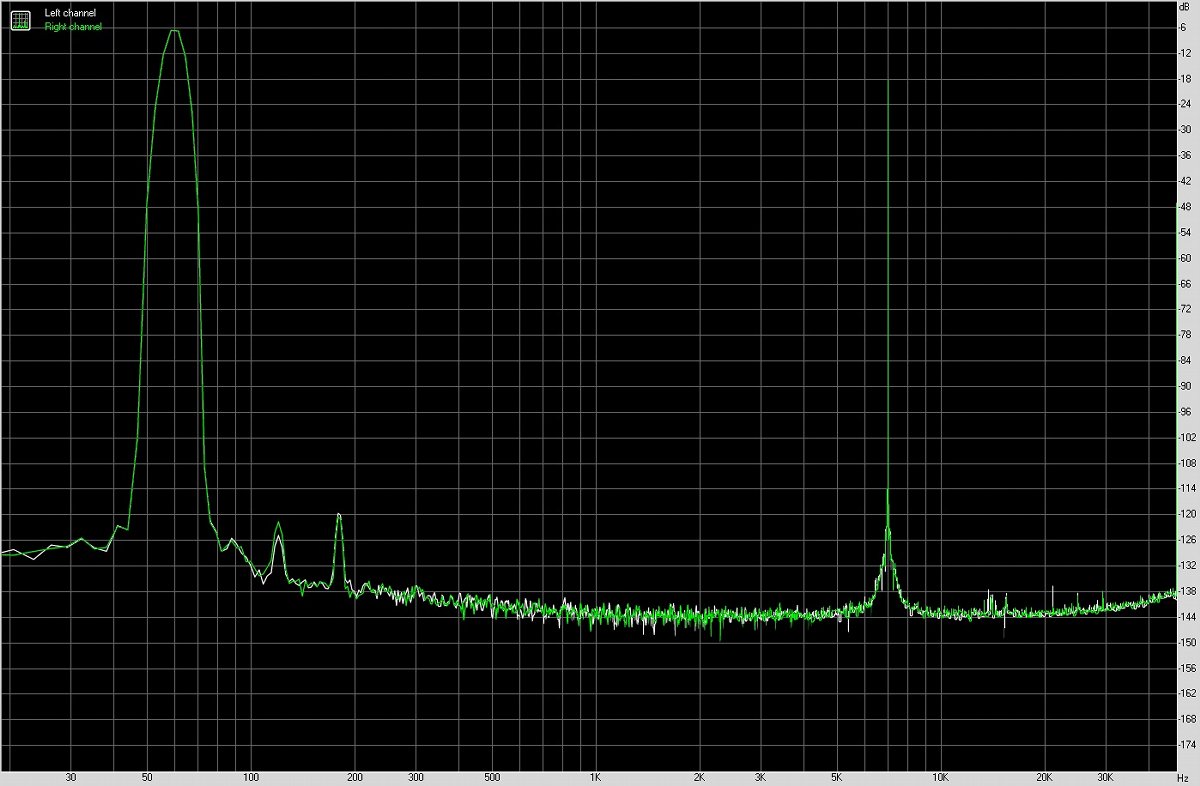The image size is (1200, 786).
Task: Click the -12 dB scale value
Action: pos(1185,53)
